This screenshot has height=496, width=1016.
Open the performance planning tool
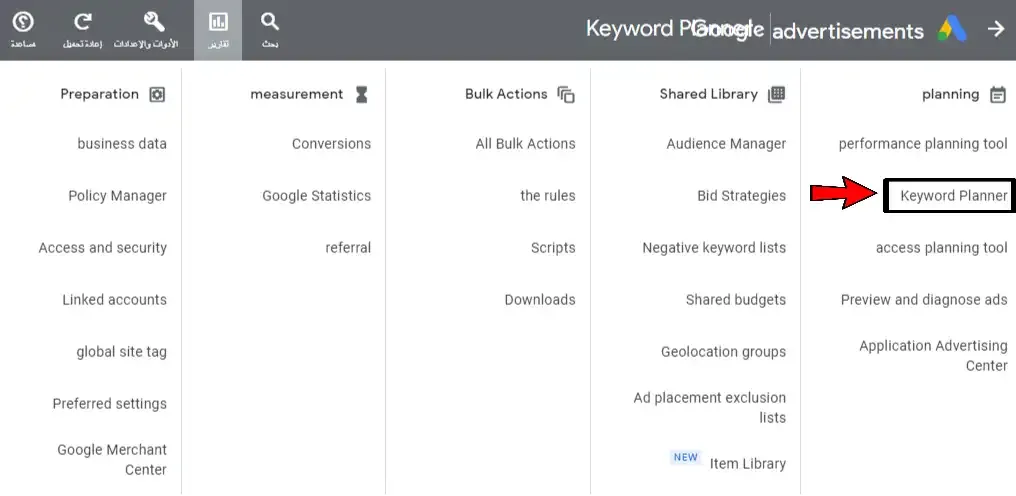(923, 144)
